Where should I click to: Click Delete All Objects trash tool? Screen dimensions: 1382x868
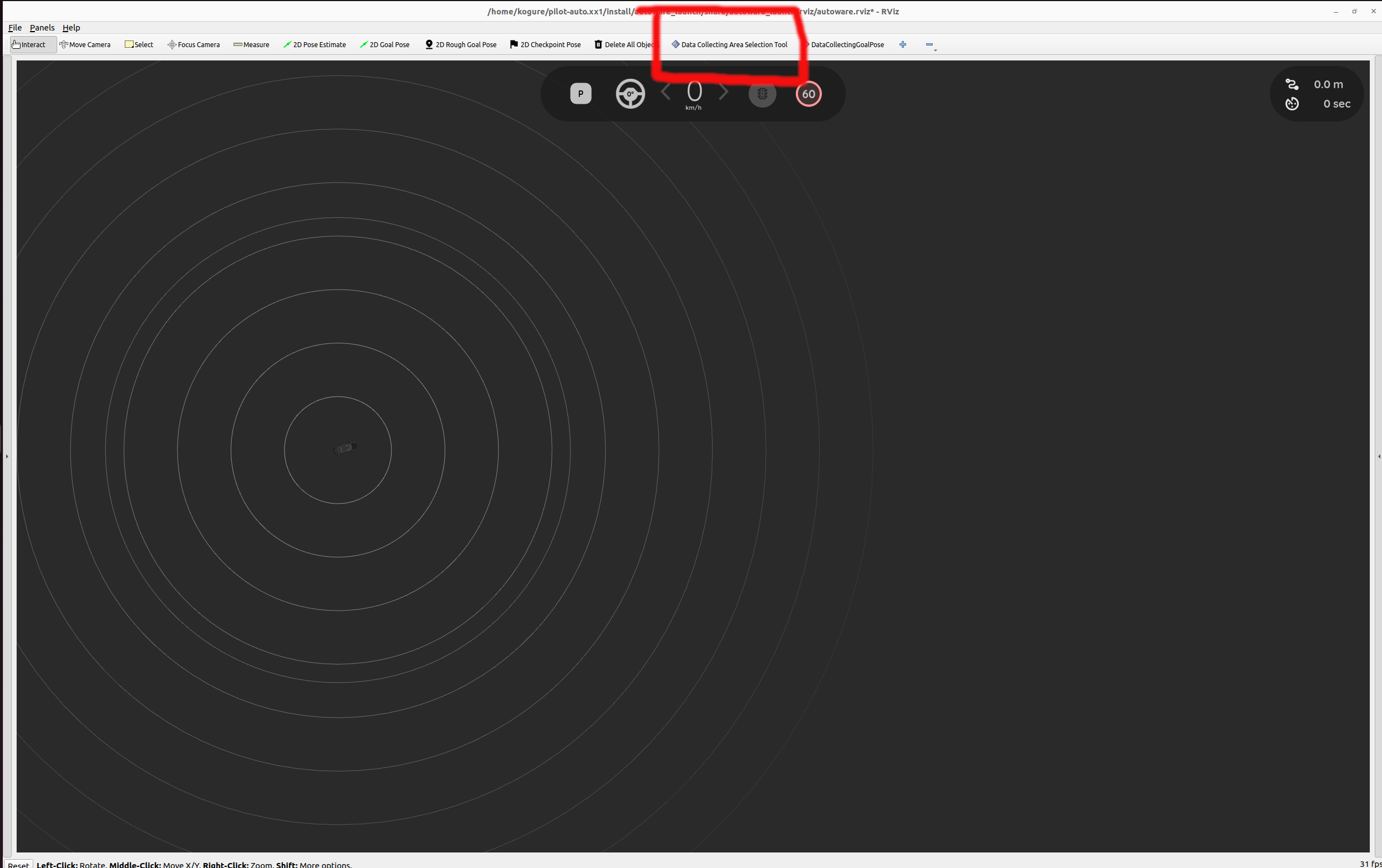tap(624, 45)
